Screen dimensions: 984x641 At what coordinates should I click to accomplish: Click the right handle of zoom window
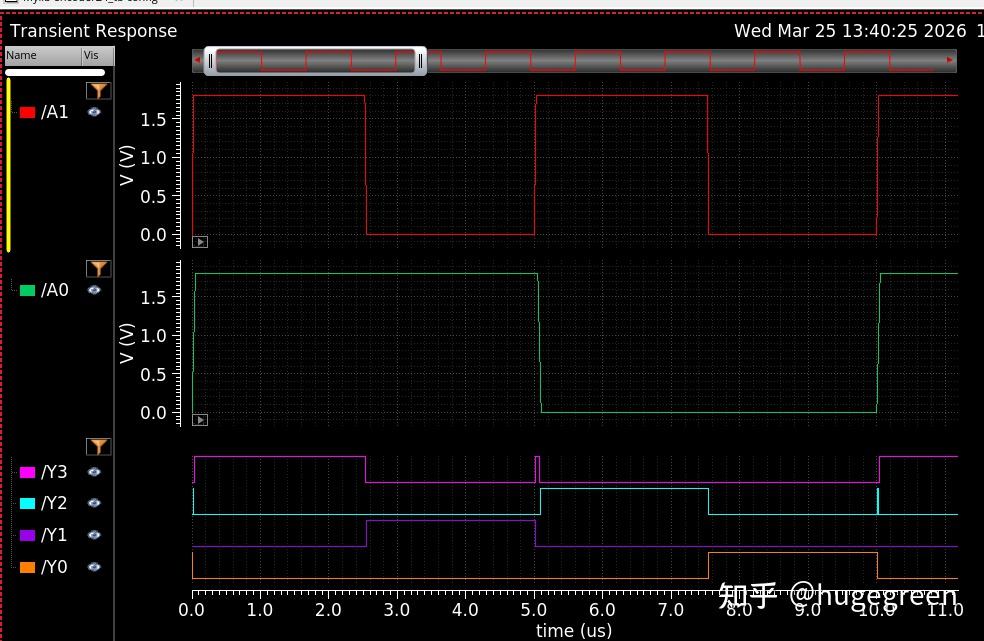tap(420, 61)
